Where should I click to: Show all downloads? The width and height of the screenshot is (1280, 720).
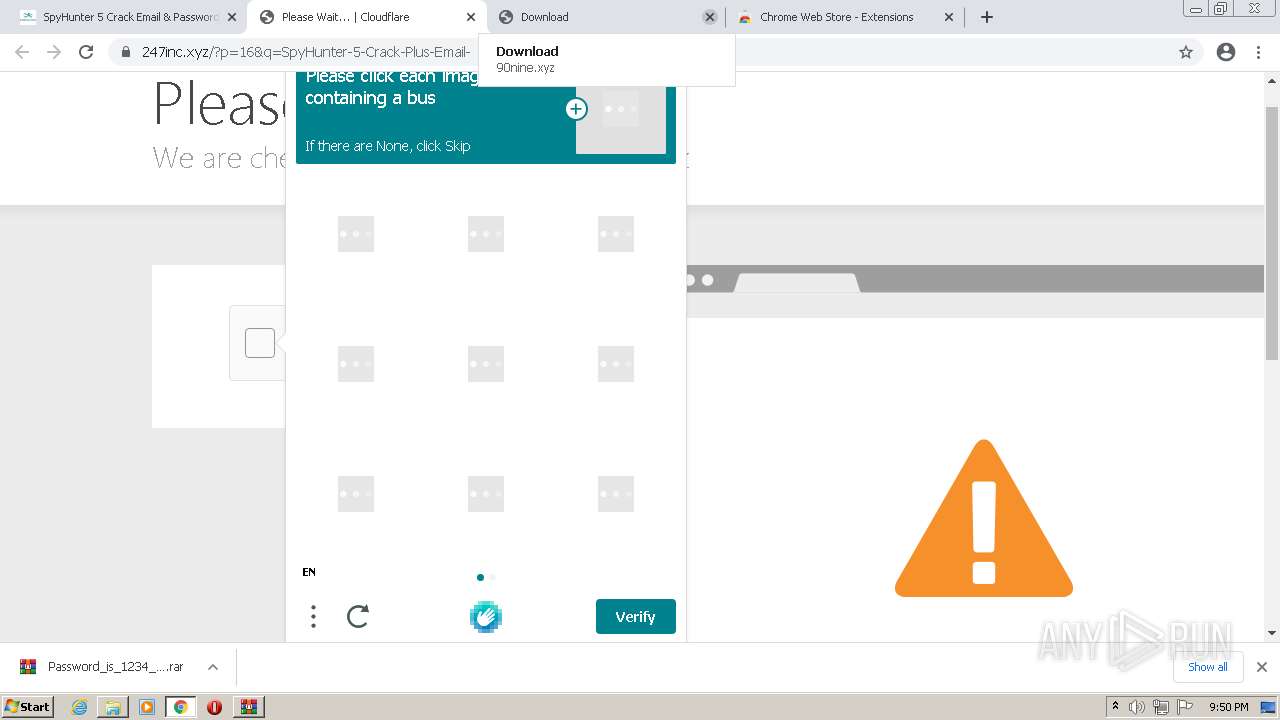1208,667
